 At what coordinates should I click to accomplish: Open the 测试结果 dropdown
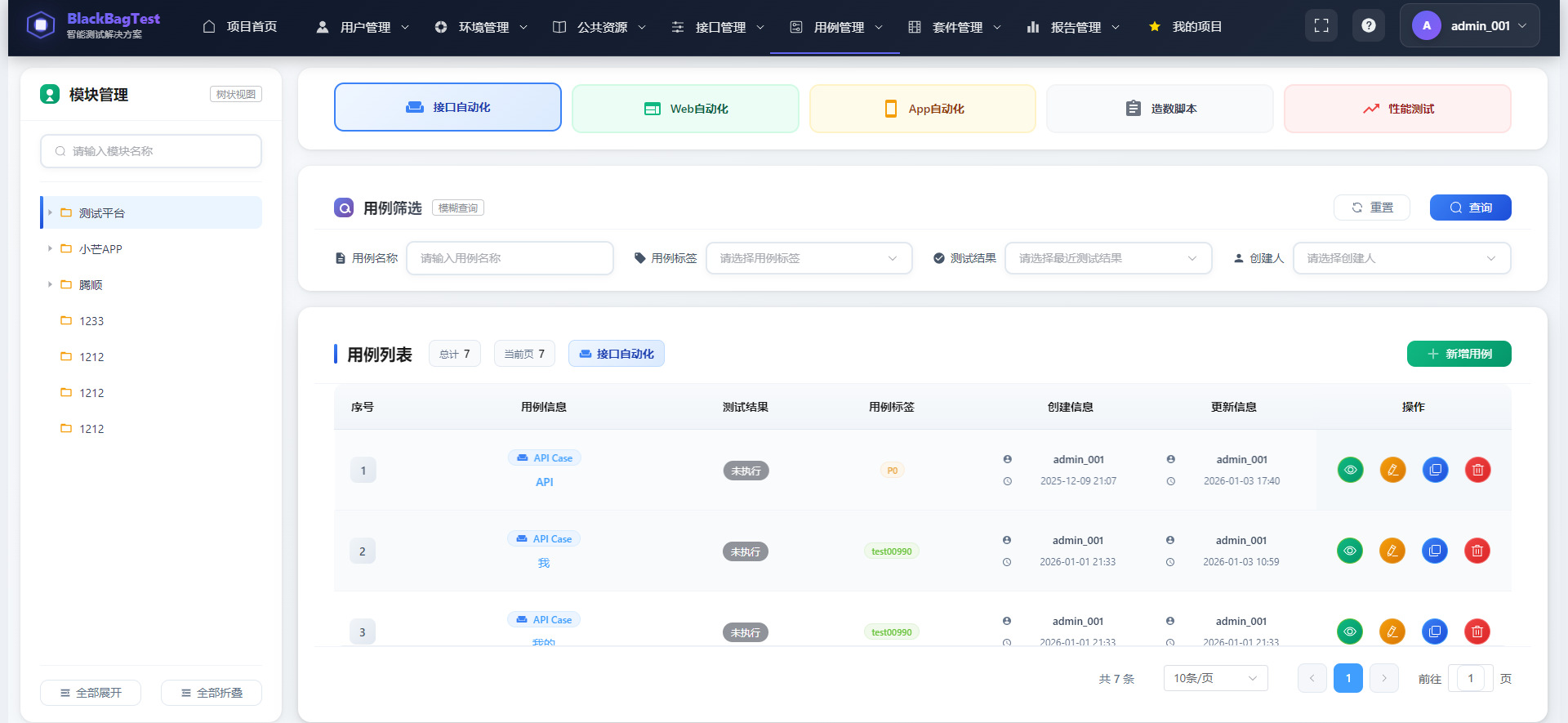click(x=1108, y=258)
